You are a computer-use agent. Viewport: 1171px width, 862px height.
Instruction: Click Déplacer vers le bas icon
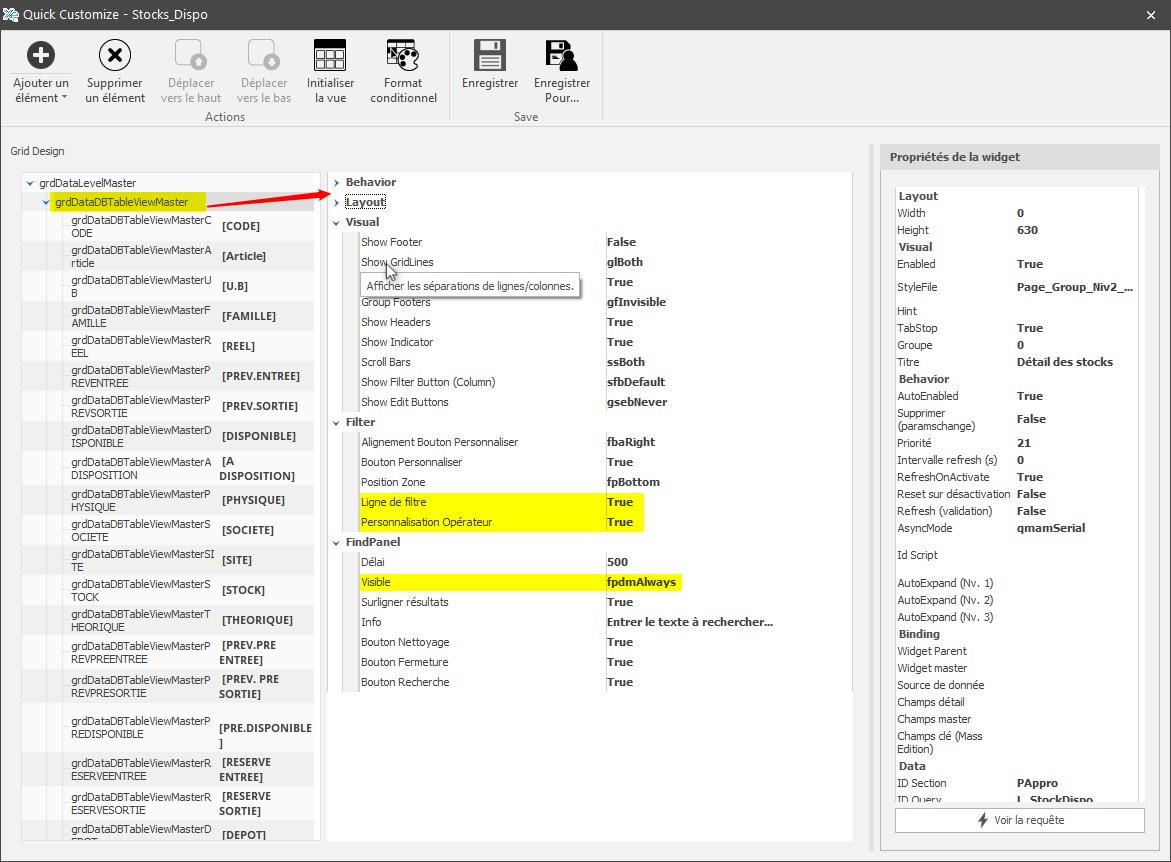pyautogui.click(x=264, y=55)
